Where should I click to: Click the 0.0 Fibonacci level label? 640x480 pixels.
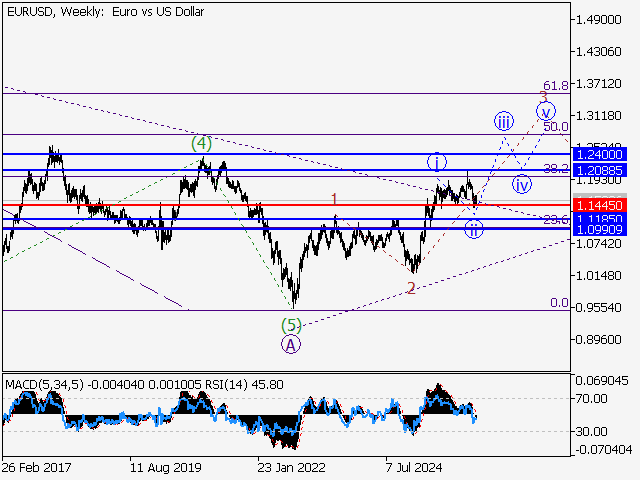point(559,303)
